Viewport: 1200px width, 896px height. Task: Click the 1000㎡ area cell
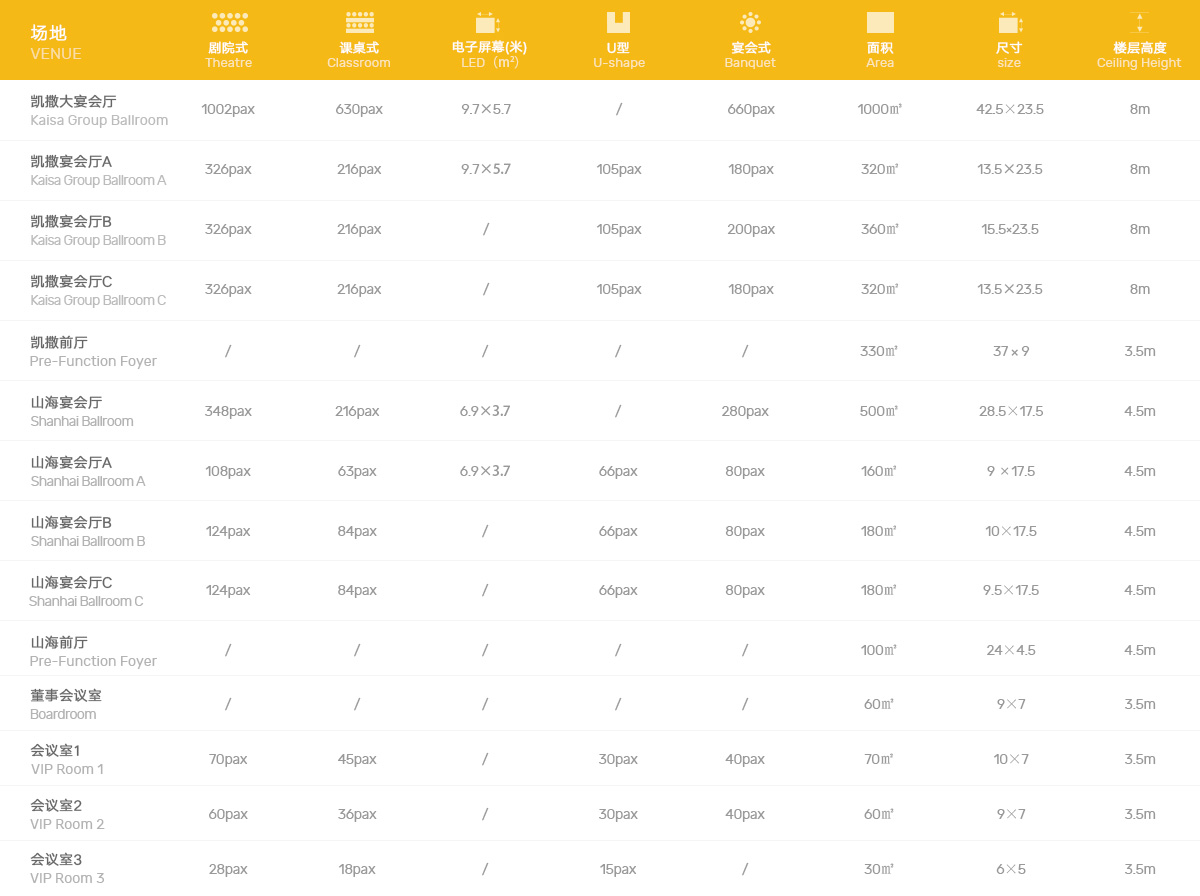tap(880, 109)
